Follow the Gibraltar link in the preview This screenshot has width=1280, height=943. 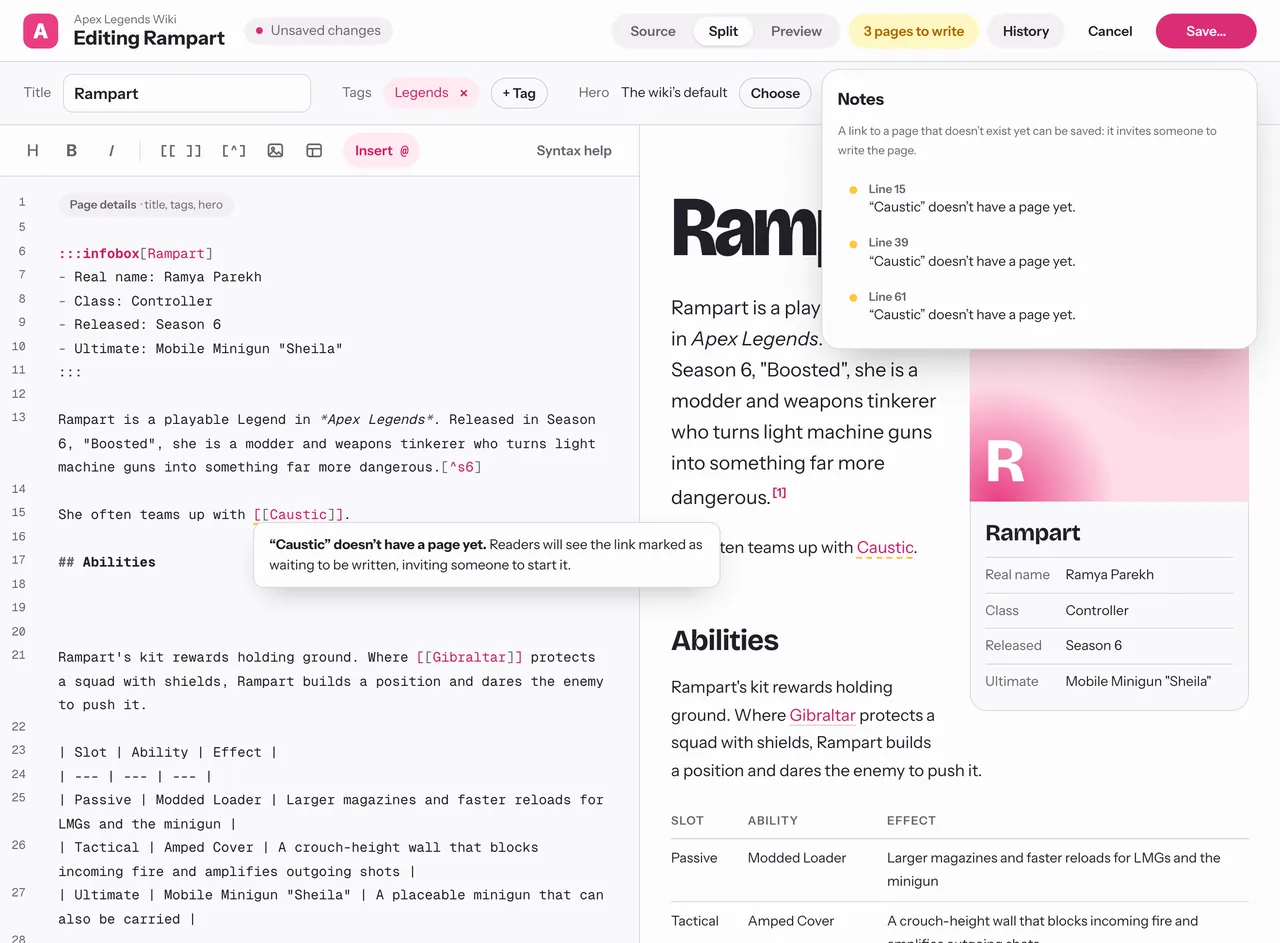click(x=822, y=715)
